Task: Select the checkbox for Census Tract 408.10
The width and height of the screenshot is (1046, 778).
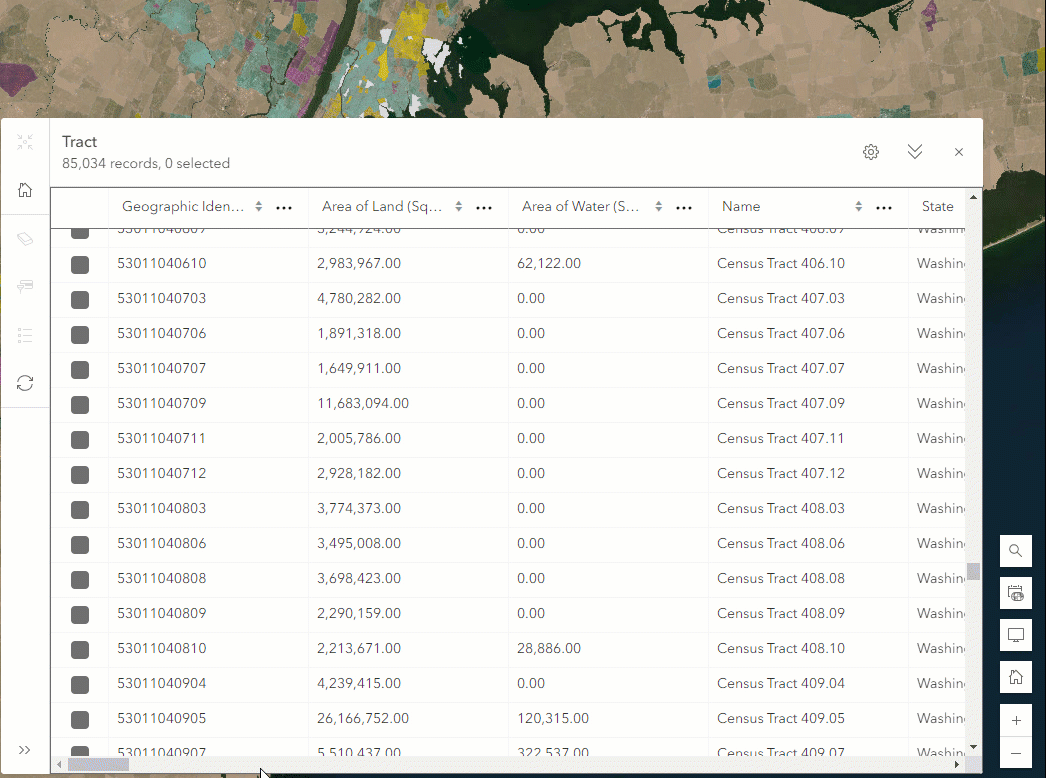Action: (79, 649)
